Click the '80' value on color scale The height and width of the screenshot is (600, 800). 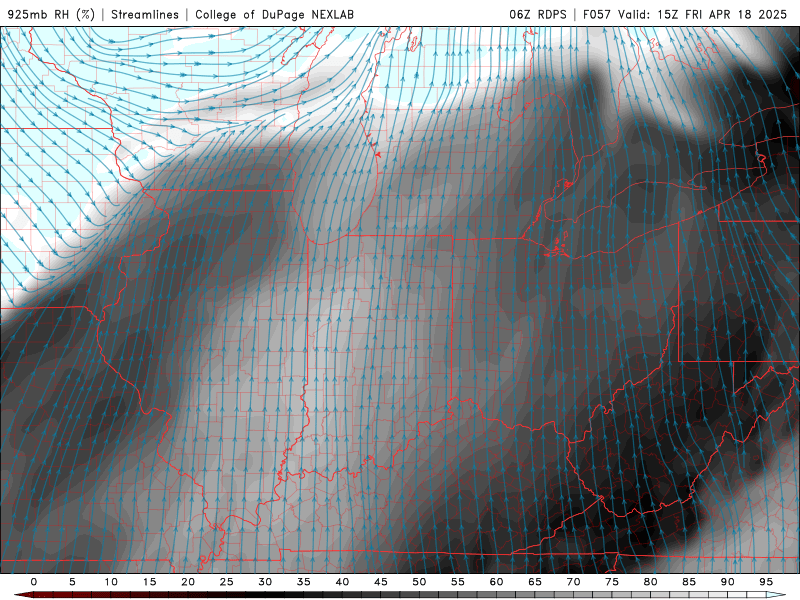tap(651, 582)
